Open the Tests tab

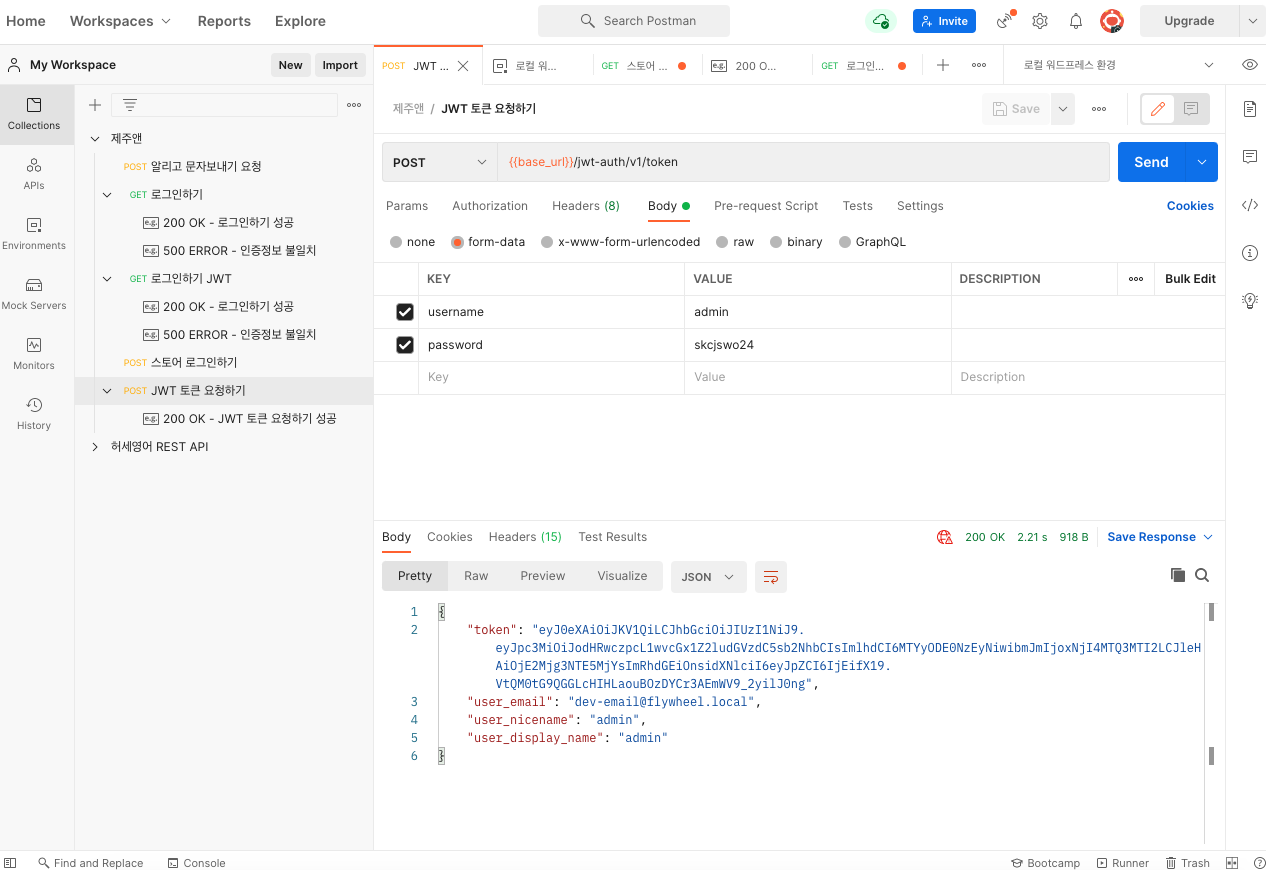857,206
